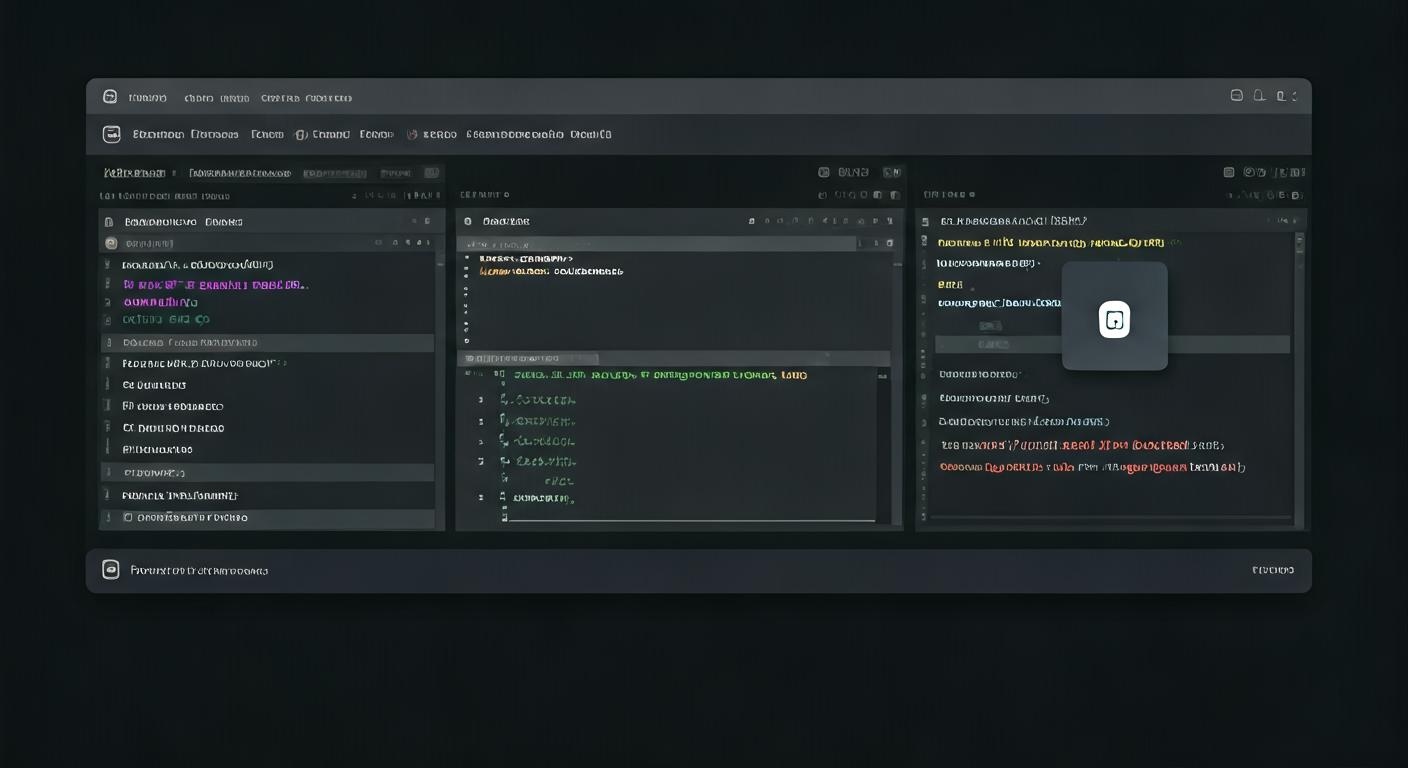Select the magenta text line in left panel

tap(215, 285)
